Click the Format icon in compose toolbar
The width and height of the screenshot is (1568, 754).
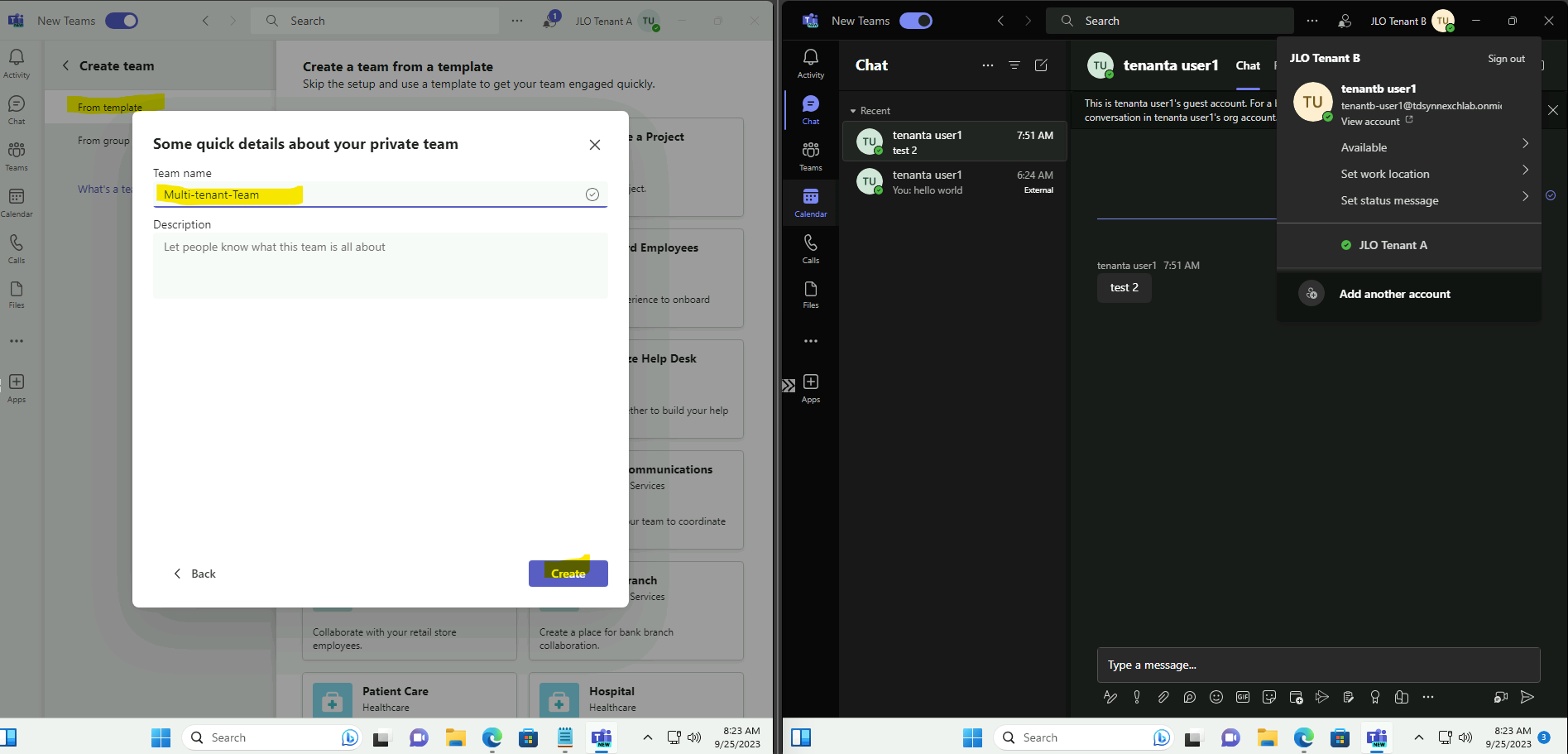click(1110, 697)
